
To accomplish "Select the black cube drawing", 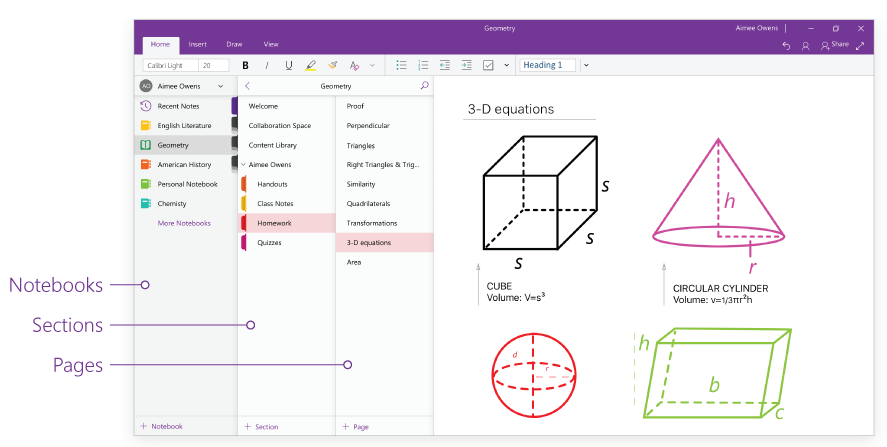I will click(540, 192).
